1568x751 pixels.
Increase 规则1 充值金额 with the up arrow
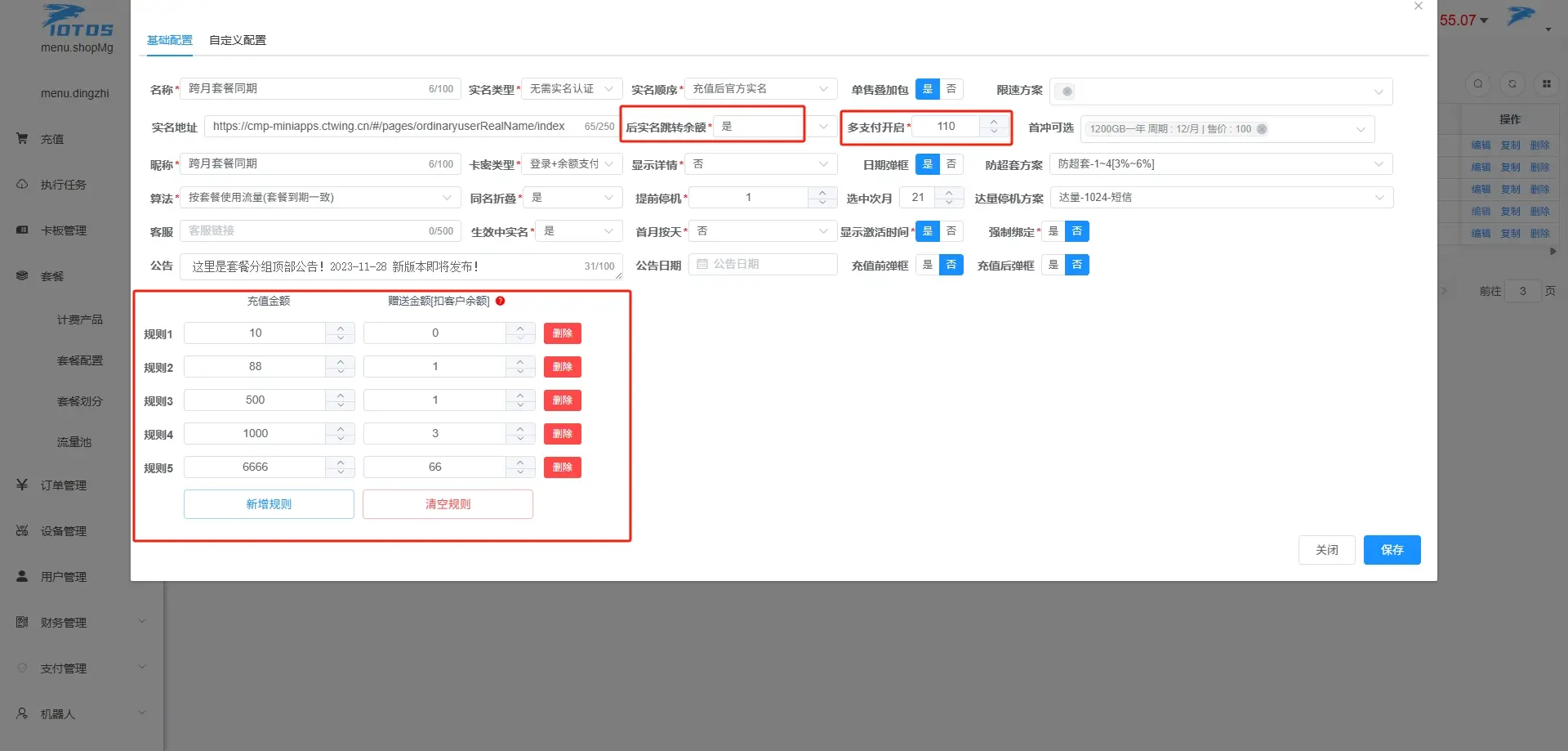[x=341, y=329]
